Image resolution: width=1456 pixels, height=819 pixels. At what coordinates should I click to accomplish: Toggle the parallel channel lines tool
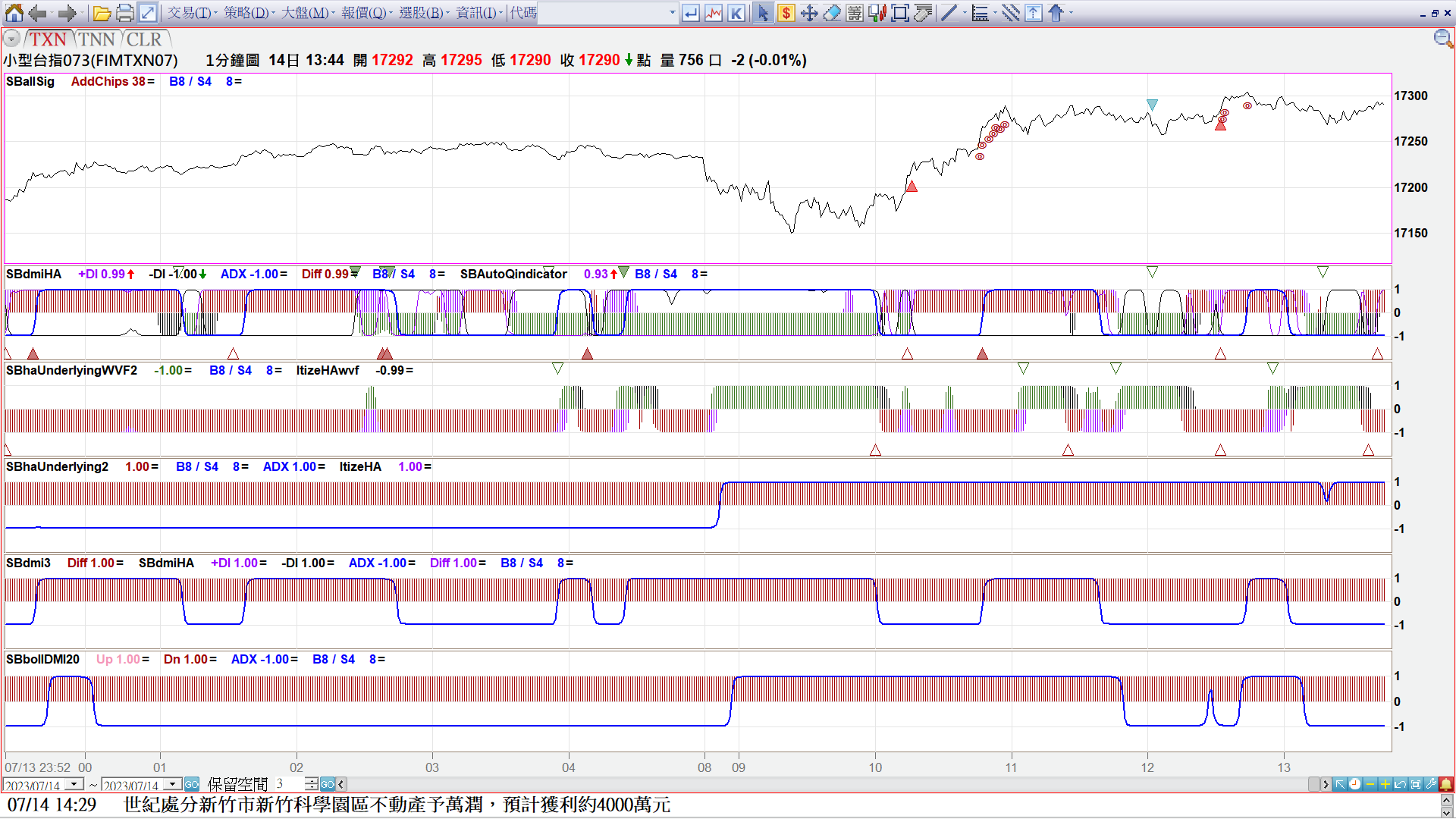pos(1010,13)
